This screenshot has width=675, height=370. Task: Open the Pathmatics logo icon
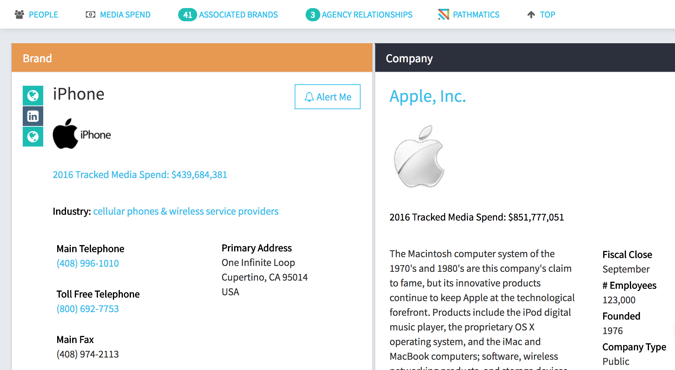pyautogui.click(x=443, y=15)
